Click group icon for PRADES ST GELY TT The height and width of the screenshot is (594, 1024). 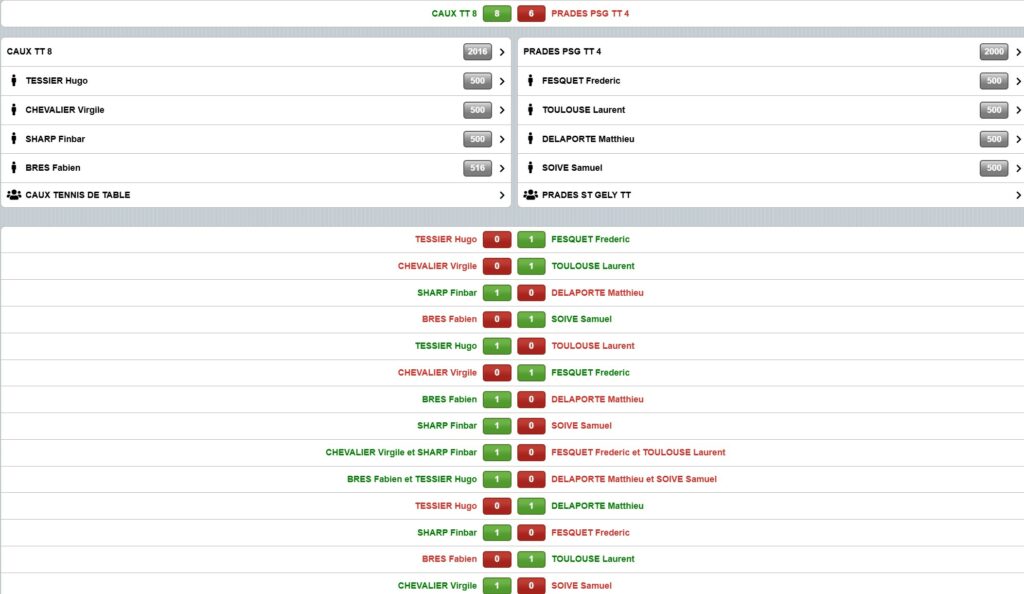(x=531, y=195)
